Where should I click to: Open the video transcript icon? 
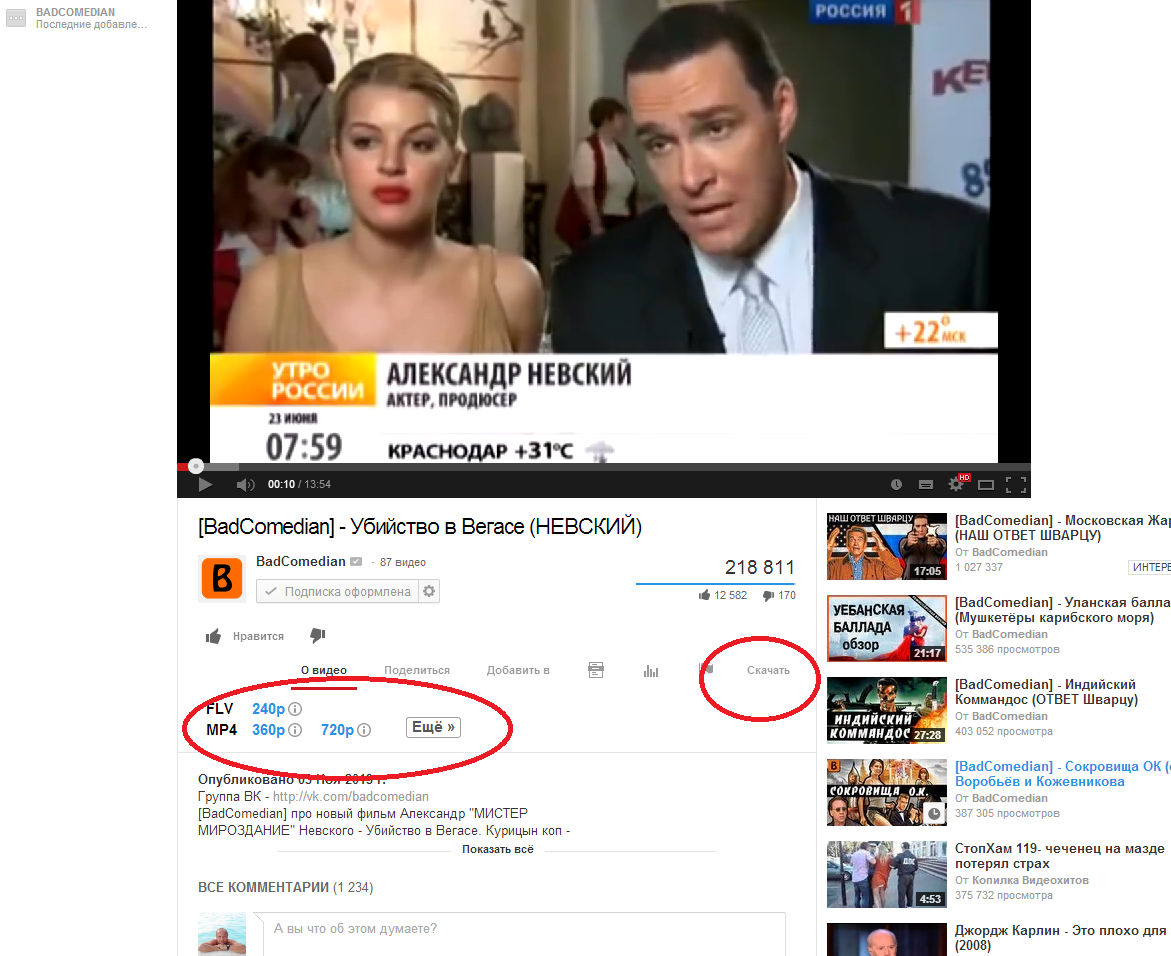tap(596, 670)
